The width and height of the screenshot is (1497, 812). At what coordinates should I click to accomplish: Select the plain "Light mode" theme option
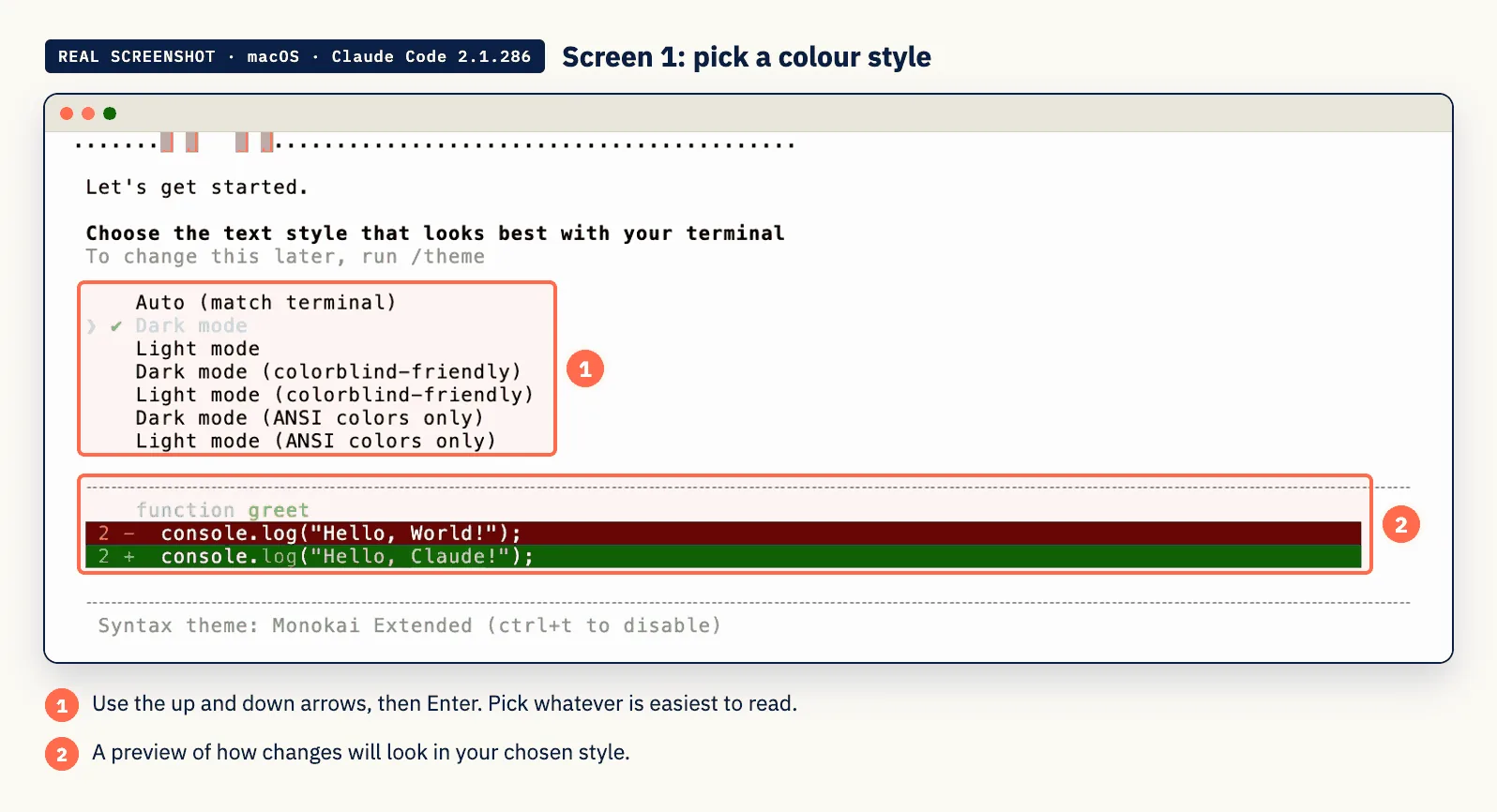click(197, 349)
